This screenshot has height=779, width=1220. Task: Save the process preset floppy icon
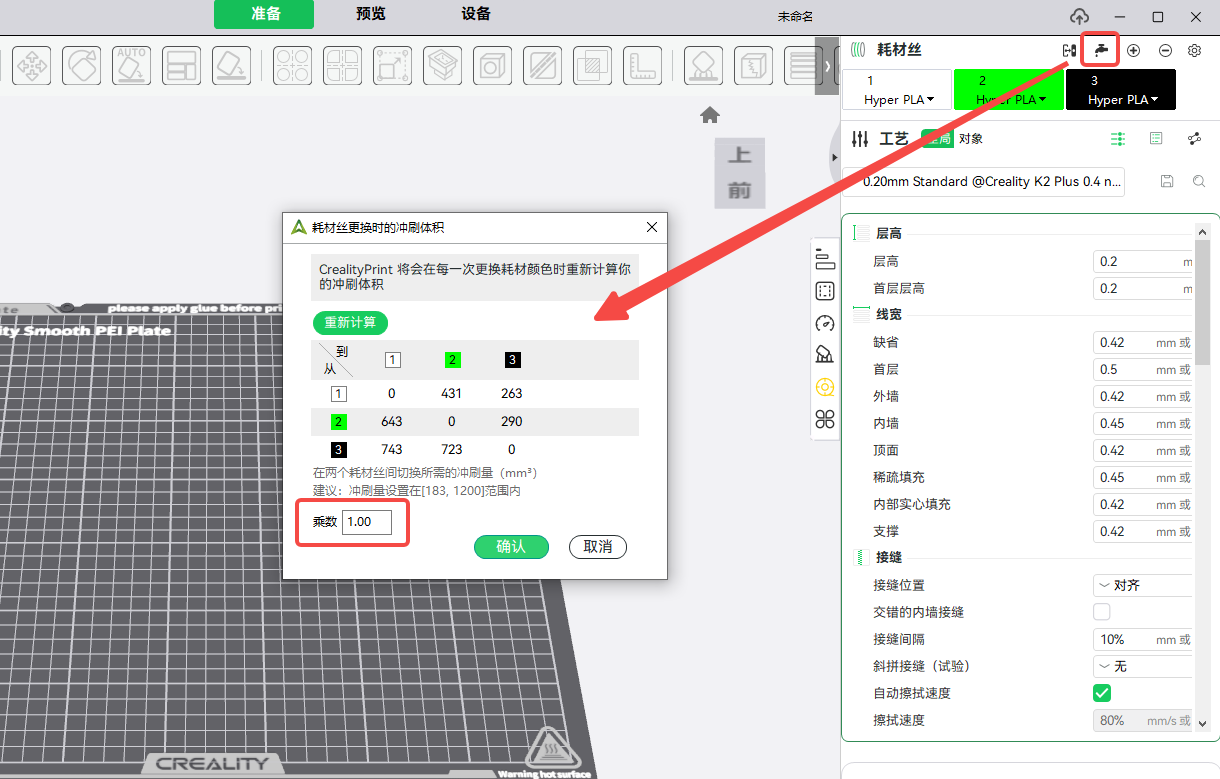pyautogui.click(x=1167, y=181)
